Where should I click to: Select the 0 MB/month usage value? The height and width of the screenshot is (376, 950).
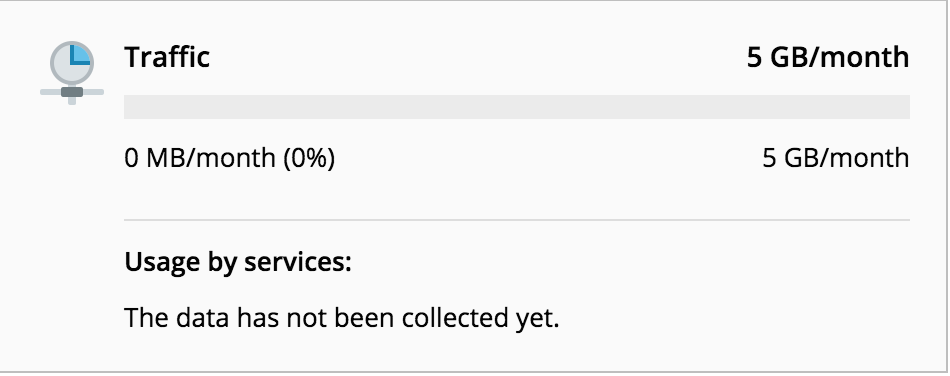[199, 158]
